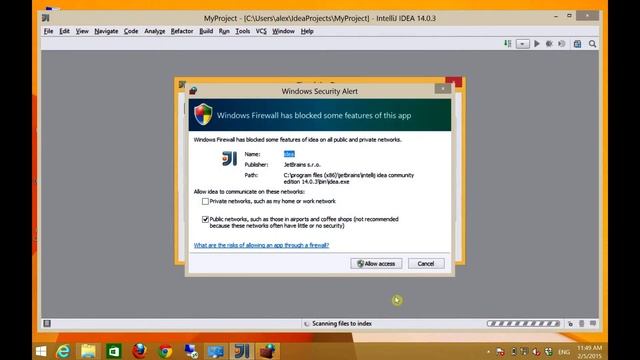Show hidden tray icons arrow
The height and width of the screenshot is (360, 640).
click(x=489, y=351)
